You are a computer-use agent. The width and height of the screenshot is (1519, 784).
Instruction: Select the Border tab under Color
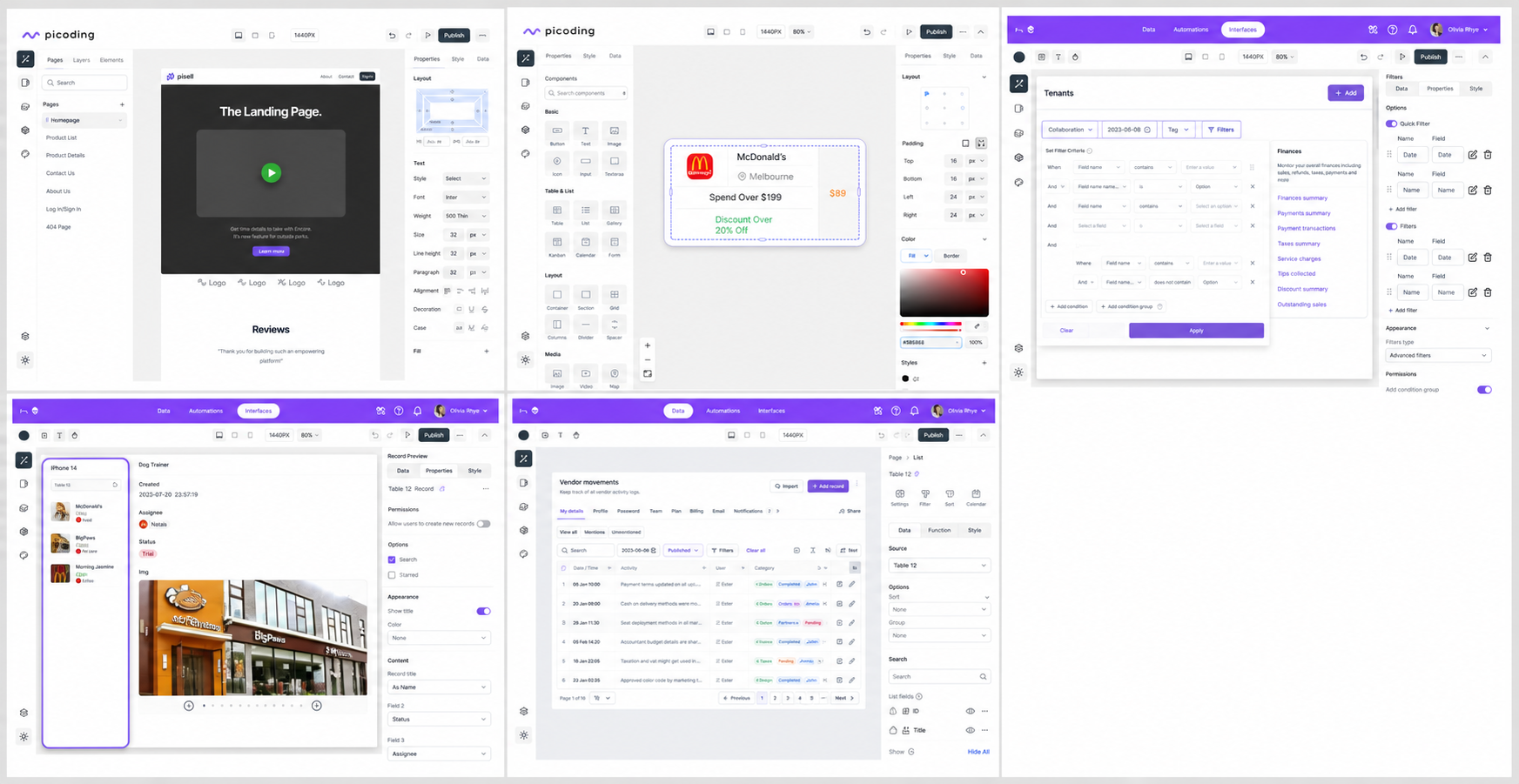[951, 256]
